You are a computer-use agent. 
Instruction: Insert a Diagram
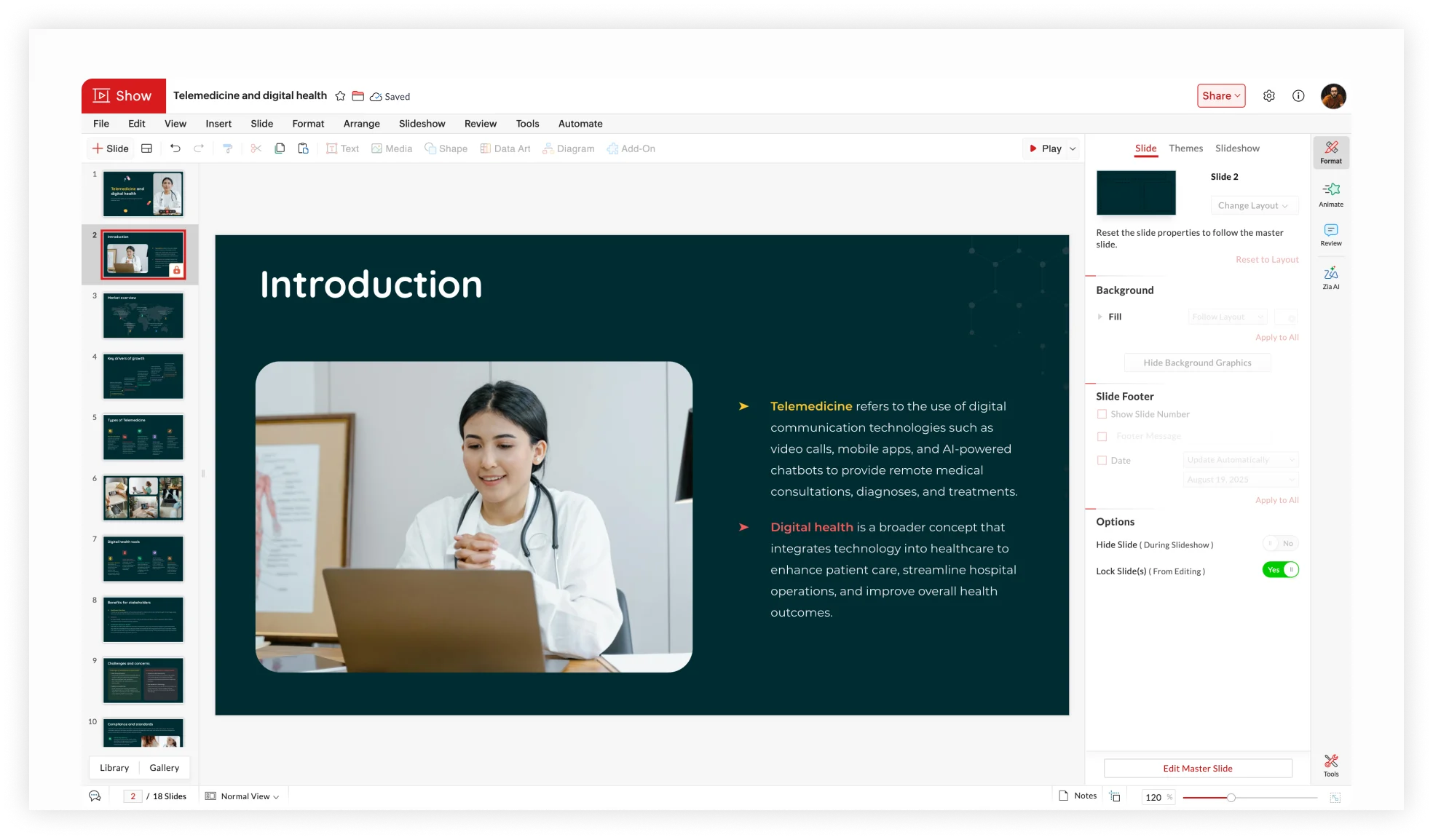(569, 148)
